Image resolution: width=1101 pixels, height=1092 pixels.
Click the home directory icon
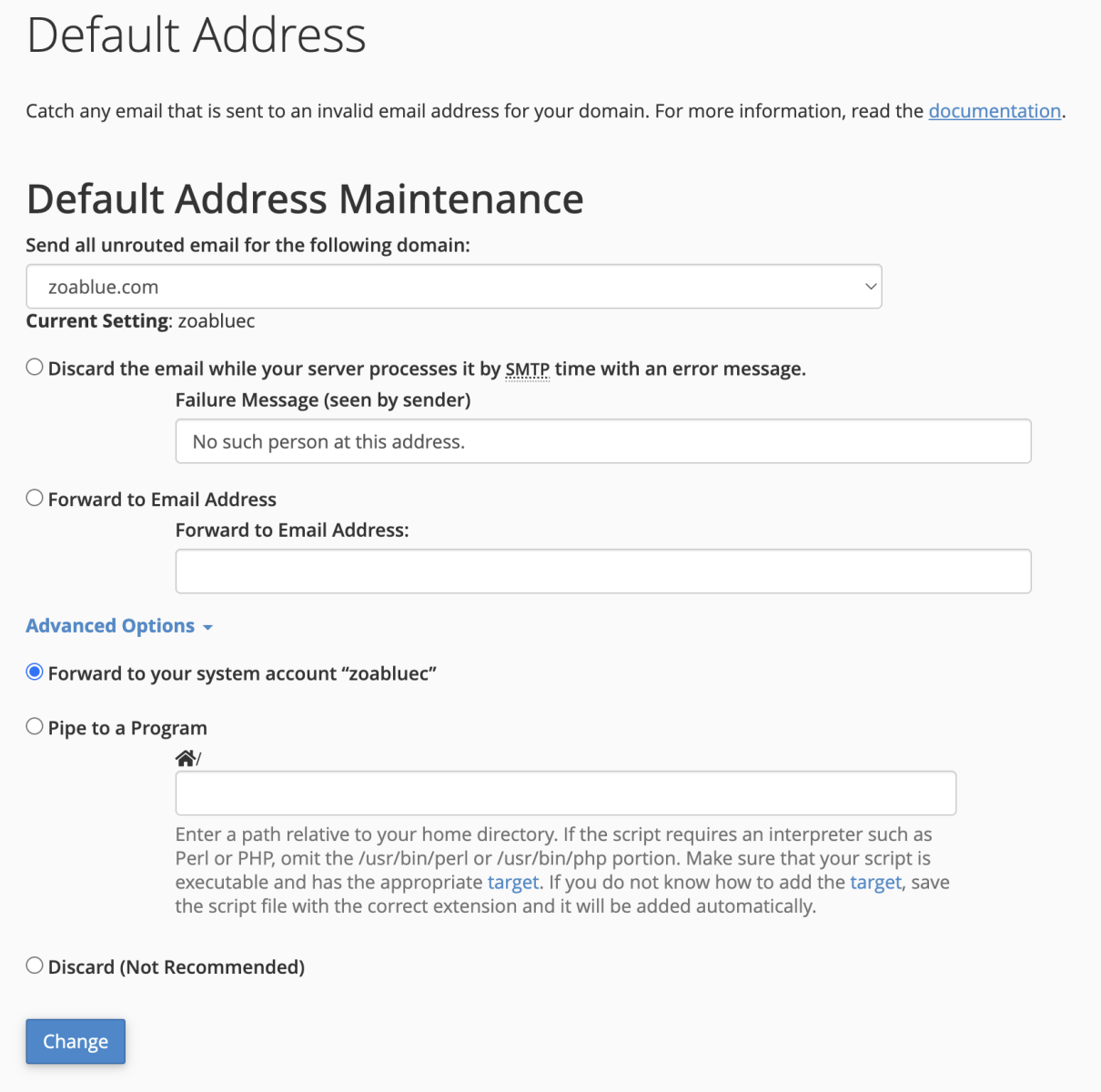pyautogui.click(x=186, y=758)
